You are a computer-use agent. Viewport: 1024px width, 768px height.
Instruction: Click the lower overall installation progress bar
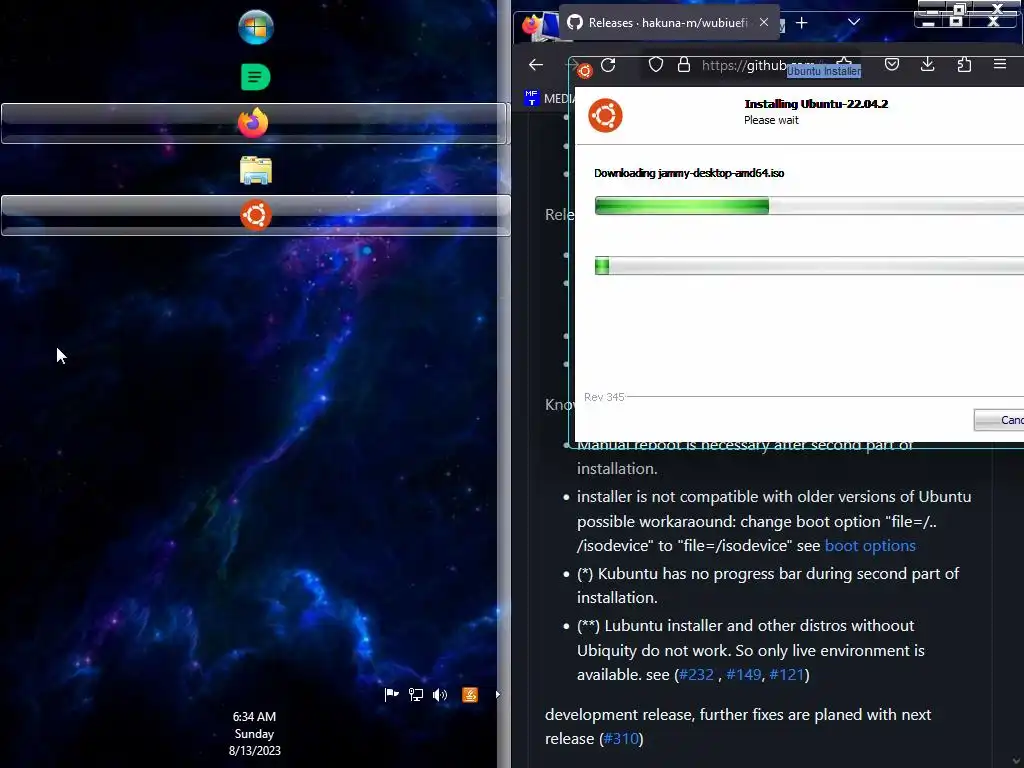point(809,266)
